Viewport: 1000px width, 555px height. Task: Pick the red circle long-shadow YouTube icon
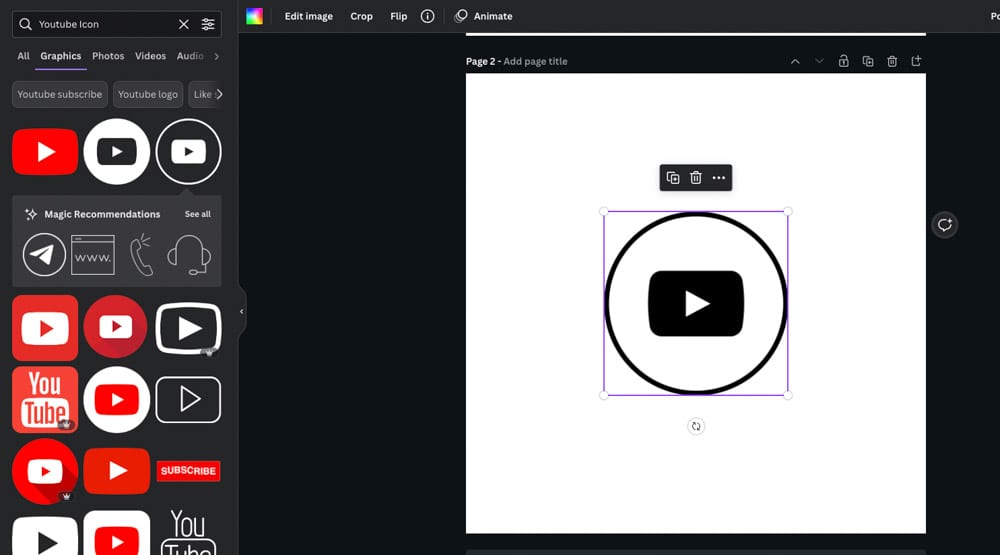click(115, 327)
